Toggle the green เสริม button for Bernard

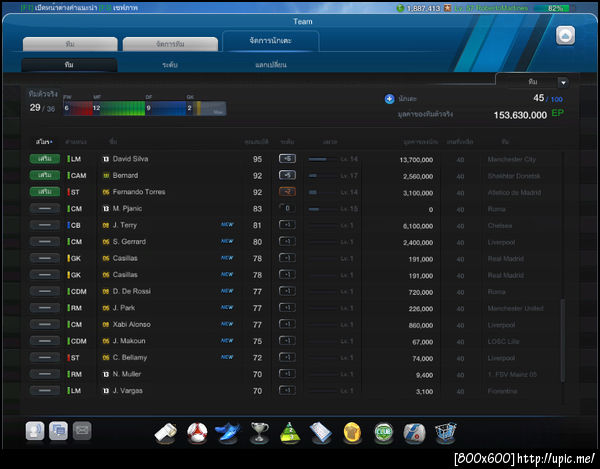45,175
